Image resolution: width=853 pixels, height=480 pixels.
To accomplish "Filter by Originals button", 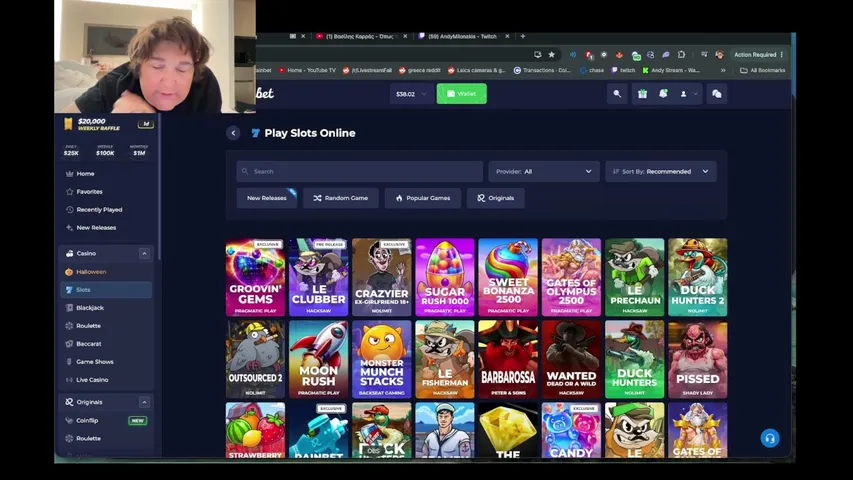I will (x=495, y=198).
